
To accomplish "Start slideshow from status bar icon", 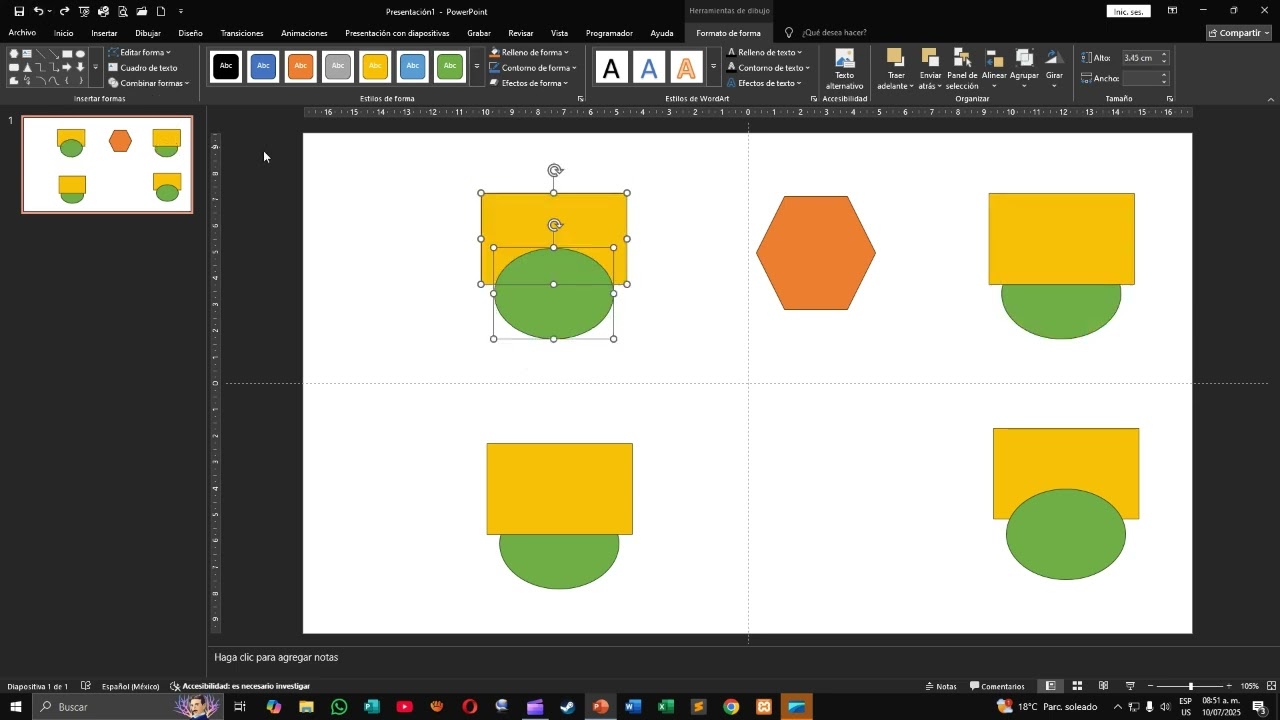I will pos(1130,686).
